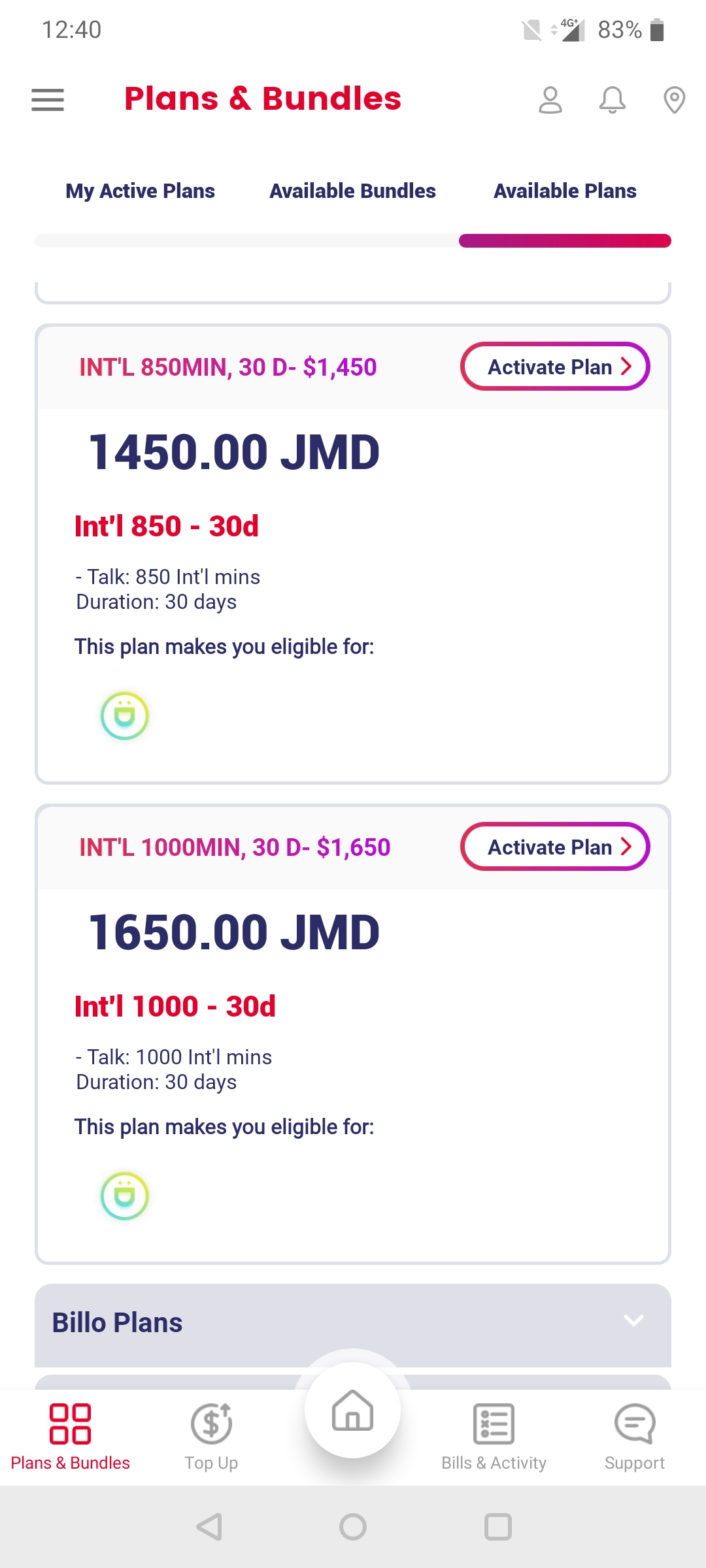
Task: Tap the Android recent apps button
Action: 497,1527
